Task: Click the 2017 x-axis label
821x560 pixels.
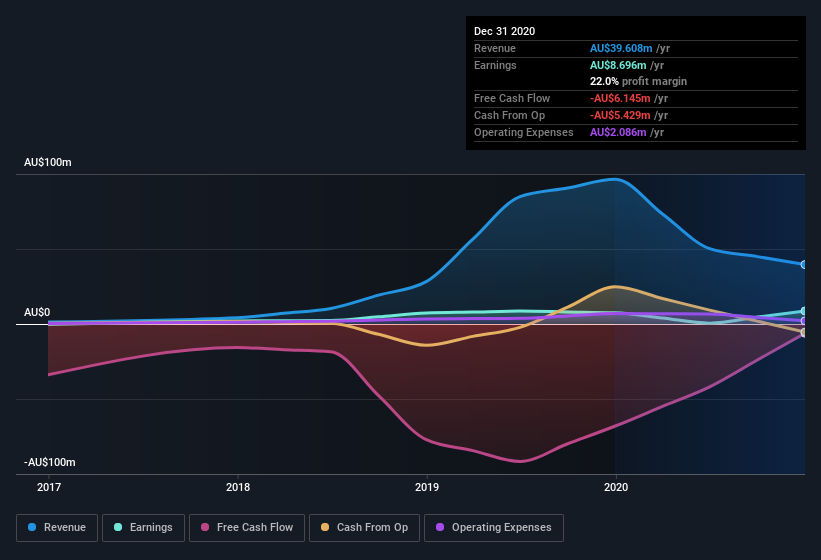Action: coord(49,487)
